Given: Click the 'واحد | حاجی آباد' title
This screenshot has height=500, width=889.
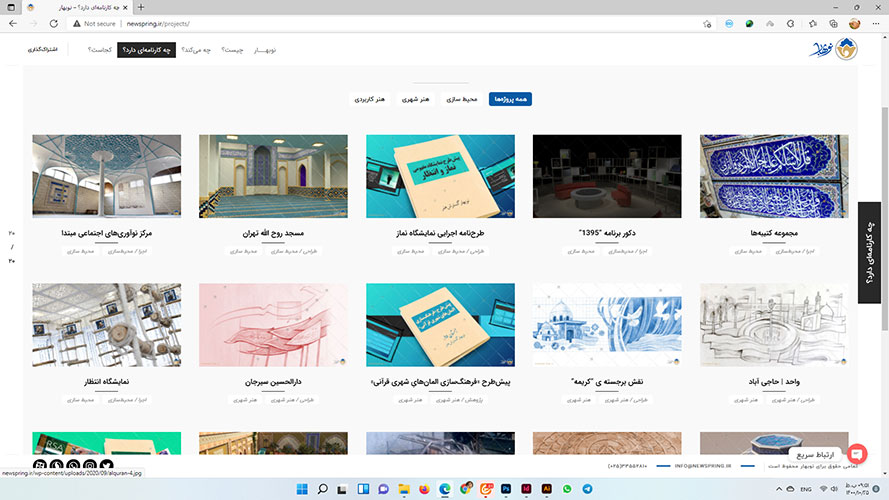Looking at the screenshot, I should [x=774, y=382].
